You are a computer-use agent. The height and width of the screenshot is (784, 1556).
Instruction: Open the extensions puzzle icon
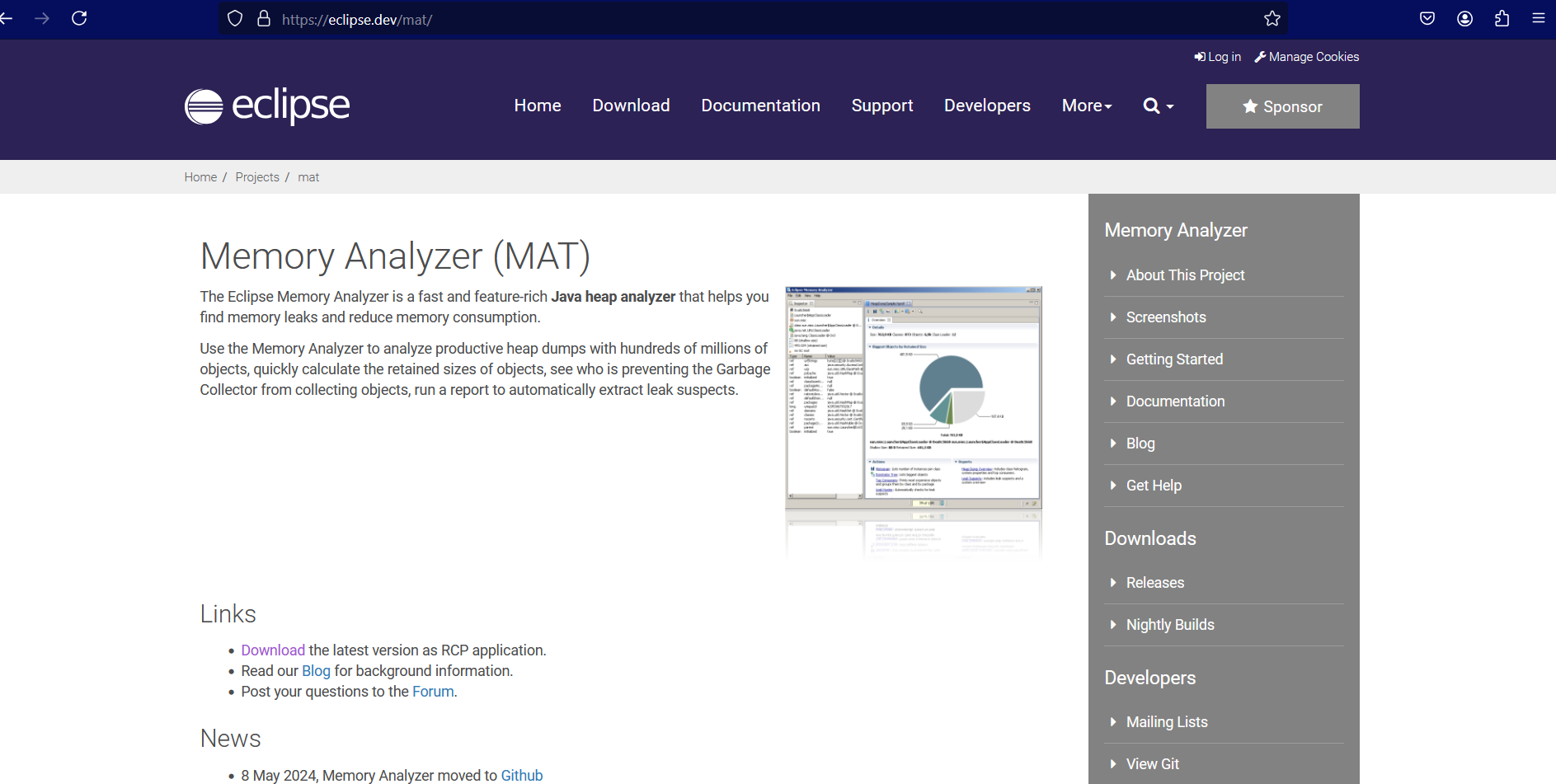coord(1502,18)
